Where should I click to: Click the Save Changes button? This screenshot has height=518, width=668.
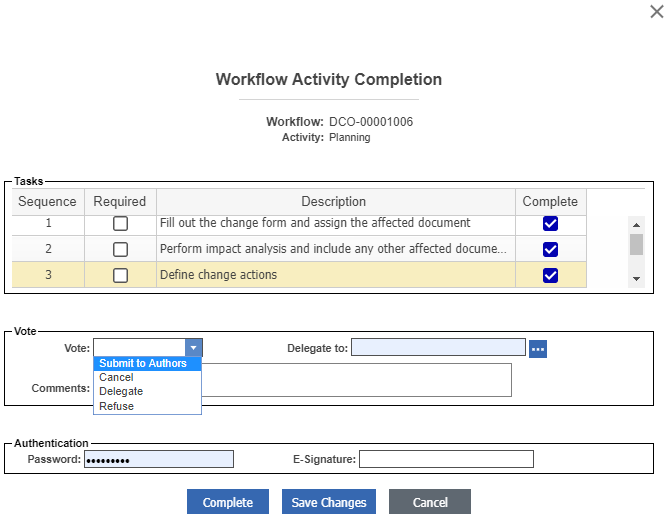point(328,502)
